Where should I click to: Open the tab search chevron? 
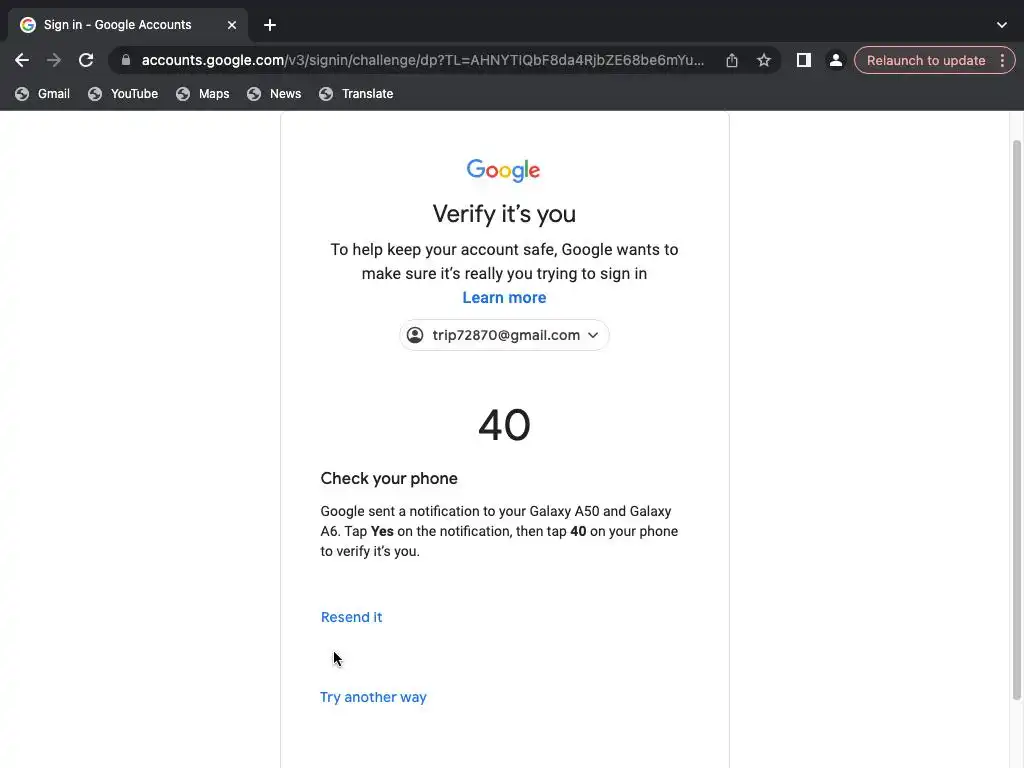click(x=1002, y=25)
